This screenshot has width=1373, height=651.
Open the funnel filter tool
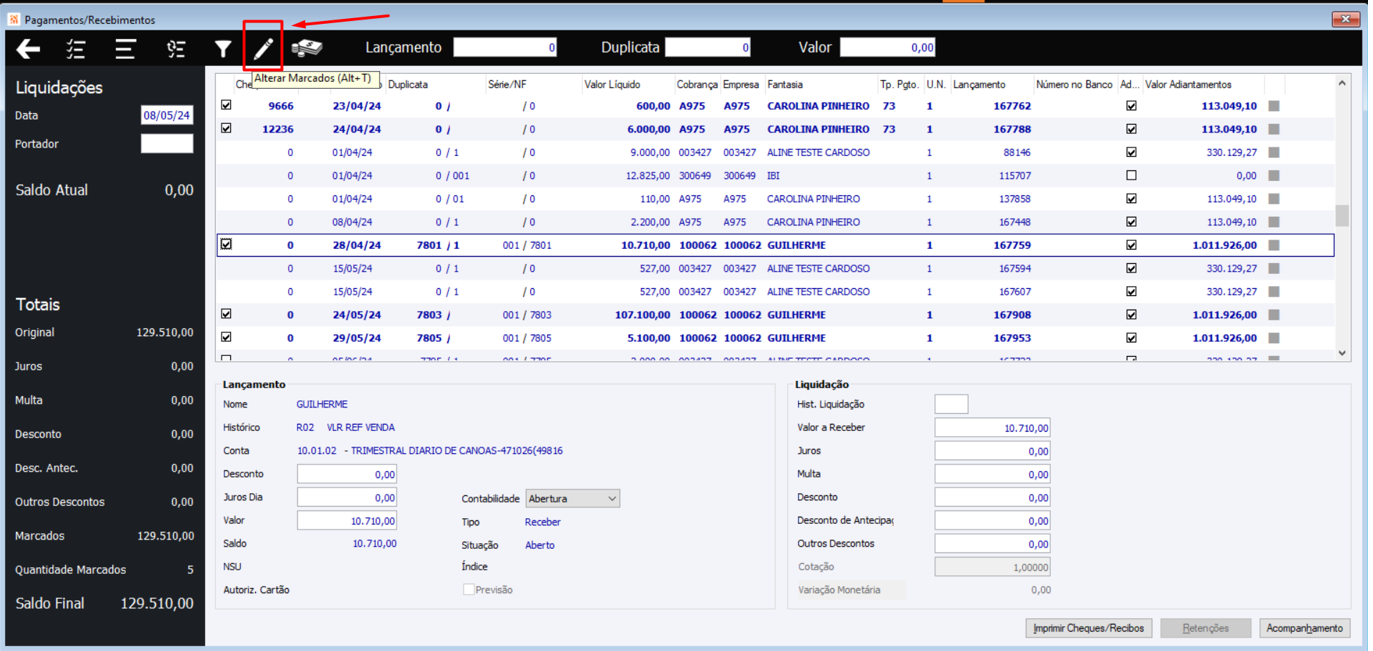223,49
